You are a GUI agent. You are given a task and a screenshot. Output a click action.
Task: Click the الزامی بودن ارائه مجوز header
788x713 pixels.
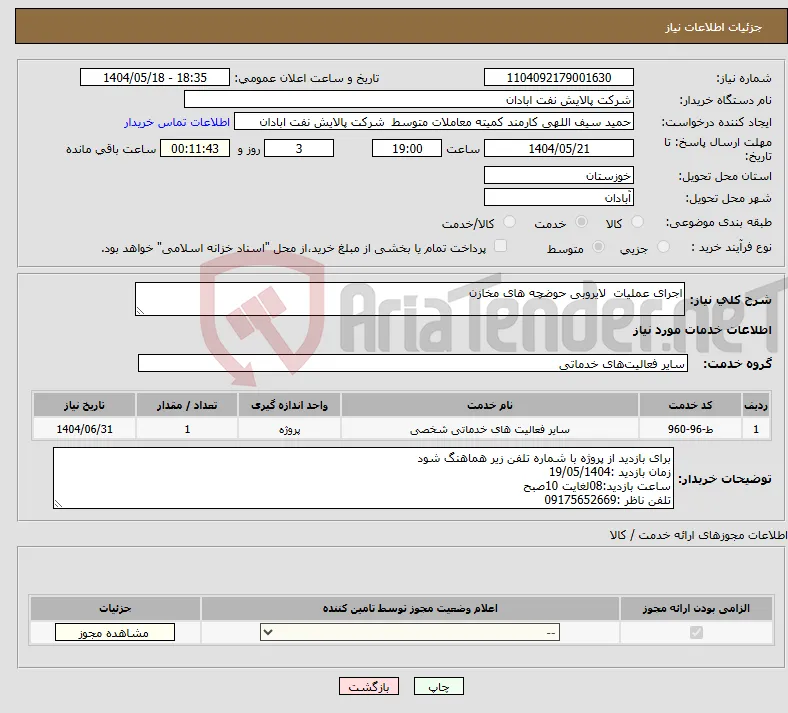[696, 608]
